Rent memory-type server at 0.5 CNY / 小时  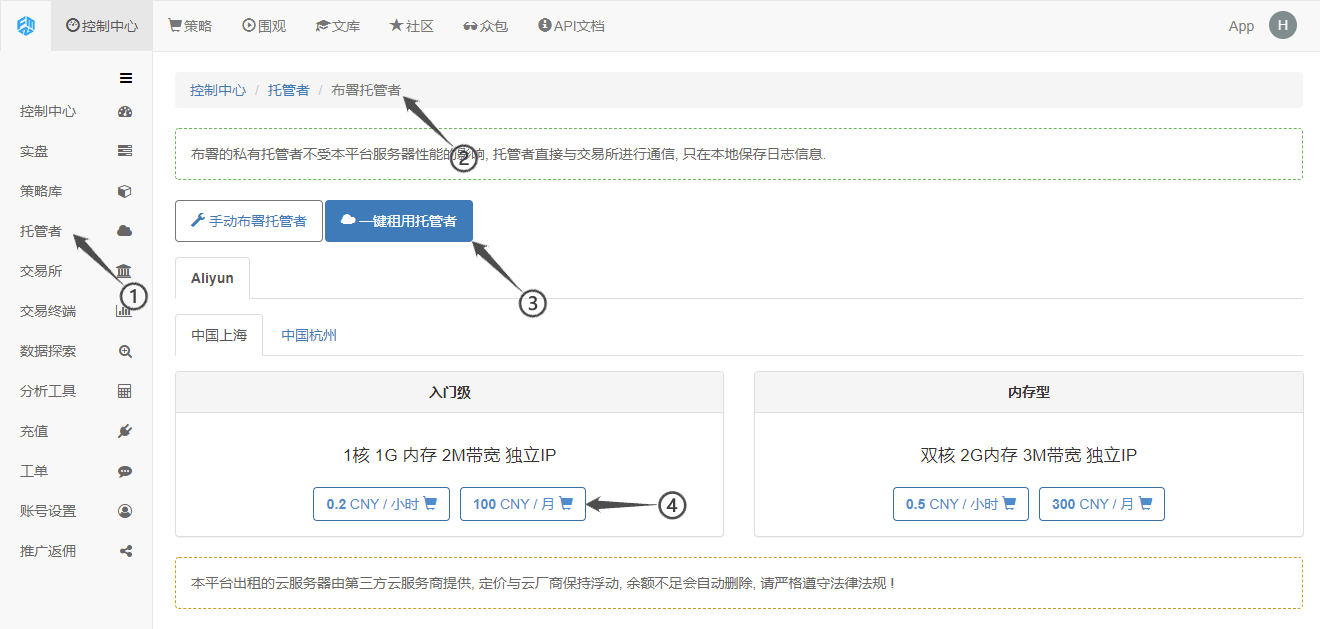pos(960,504)
